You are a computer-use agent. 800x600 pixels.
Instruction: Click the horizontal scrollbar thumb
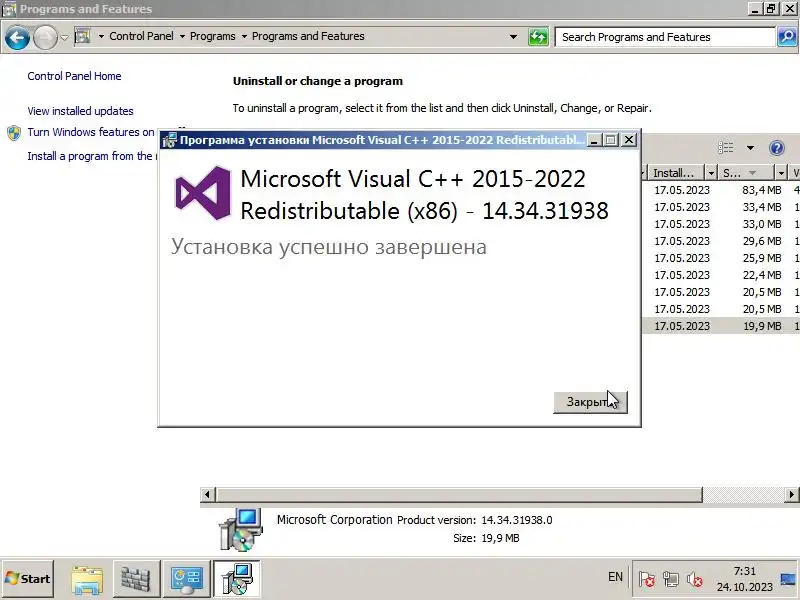tap(459, 494)
